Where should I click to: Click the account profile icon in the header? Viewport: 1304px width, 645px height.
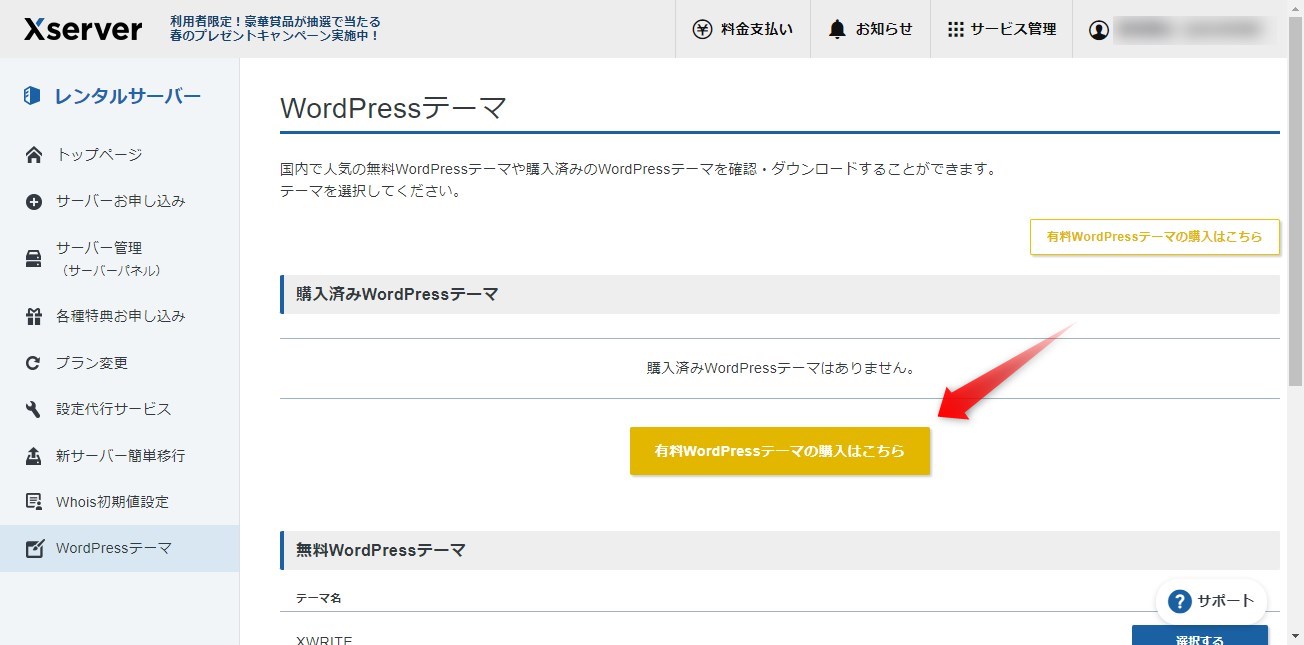[x=1099, y=30]
